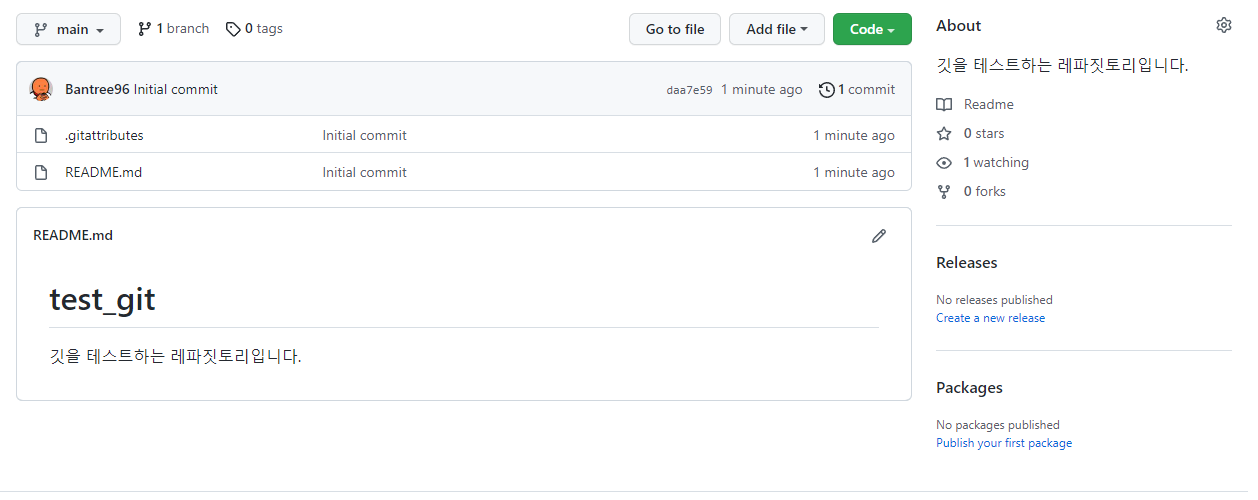Open the Packages heading link
1258x500 pixels.
point(969,388)
